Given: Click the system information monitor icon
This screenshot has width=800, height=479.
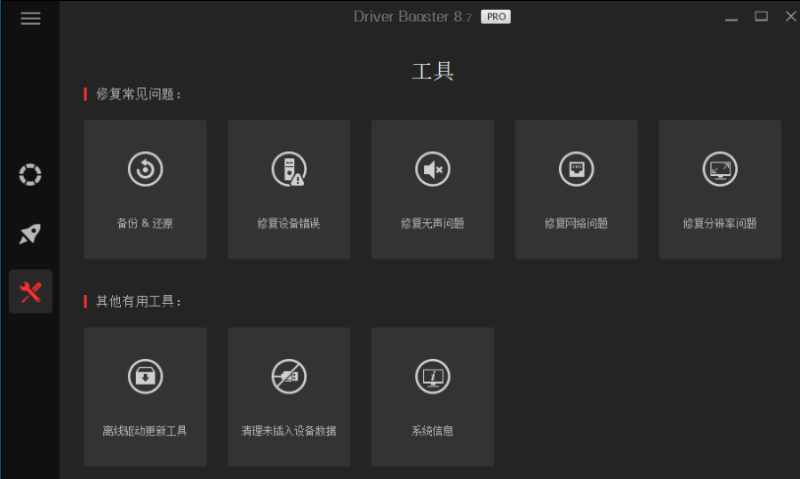Looking at the screenshot, I should point(433,376).
